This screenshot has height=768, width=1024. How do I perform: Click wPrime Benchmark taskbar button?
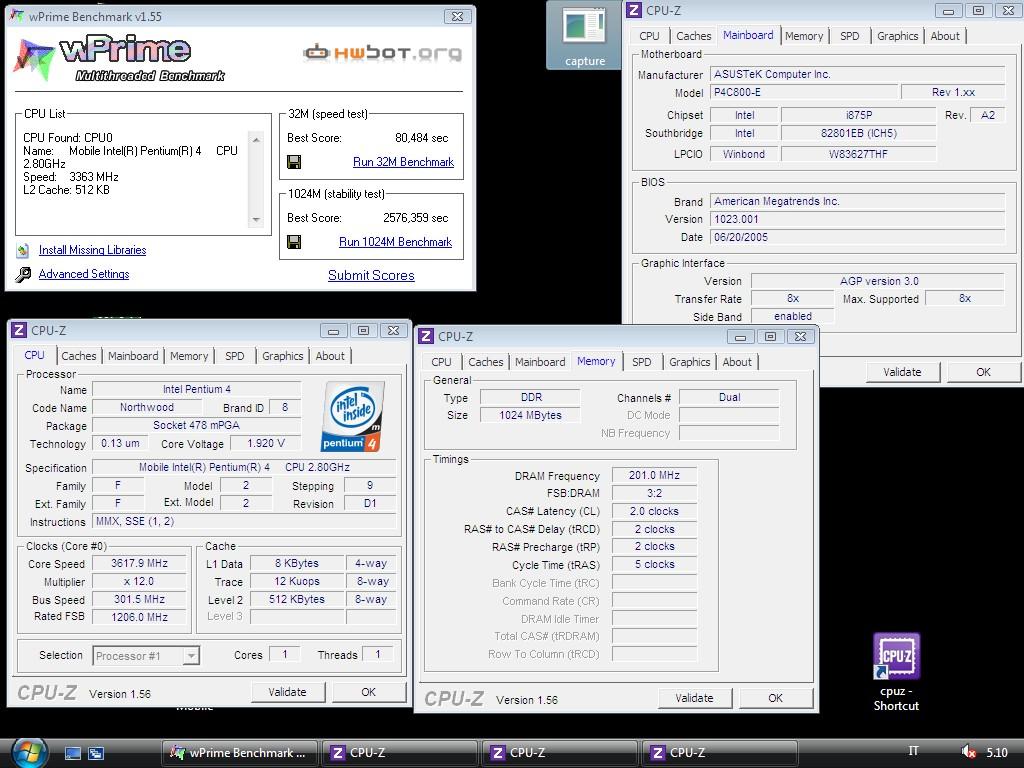tap(239, 753)
